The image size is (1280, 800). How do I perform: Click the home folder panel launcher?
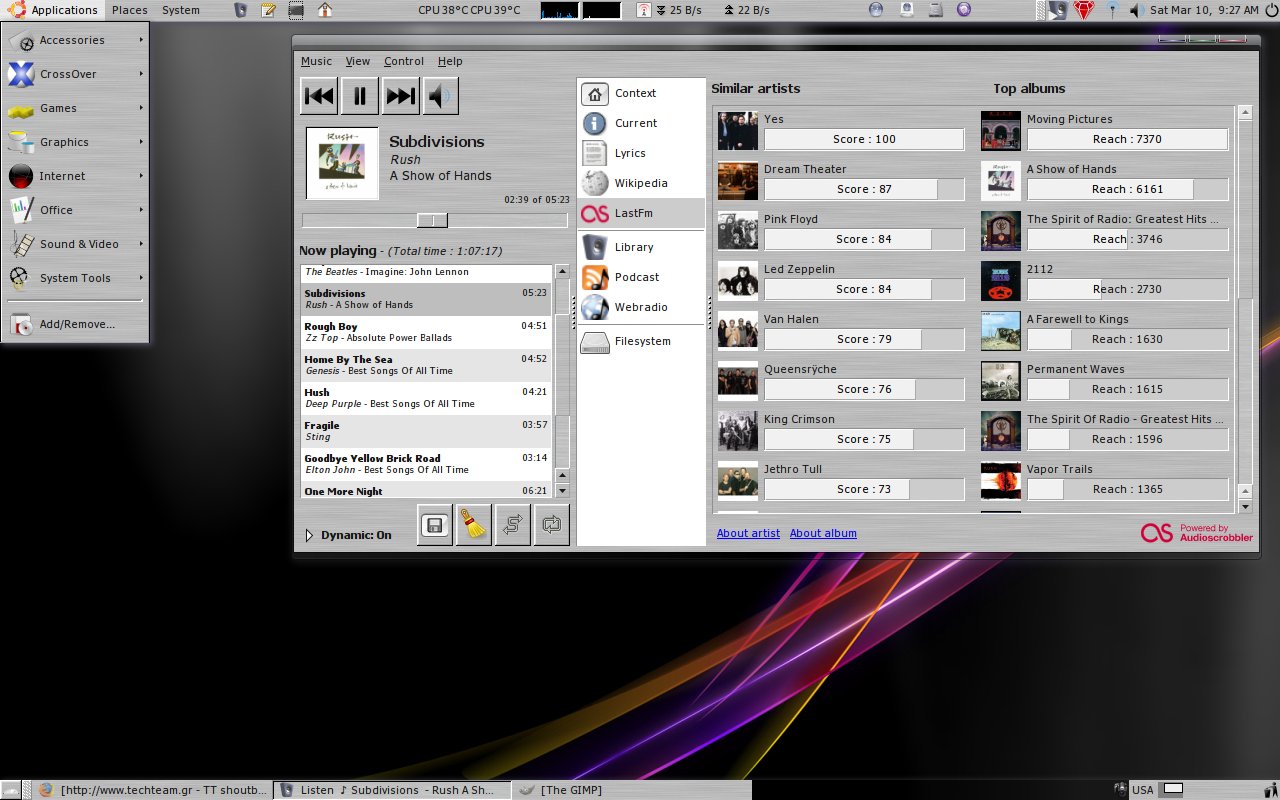(x=324, y=10)
